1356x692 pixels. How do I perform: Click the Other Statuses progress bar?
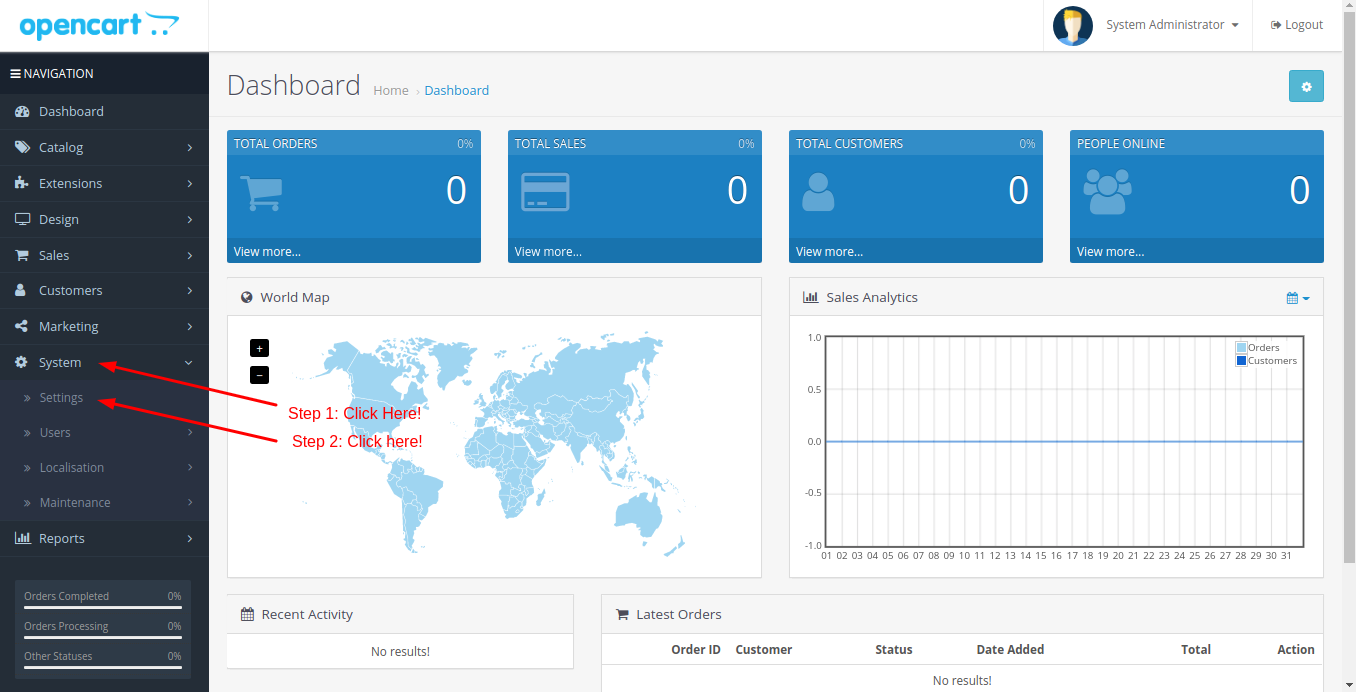[103, 667]
